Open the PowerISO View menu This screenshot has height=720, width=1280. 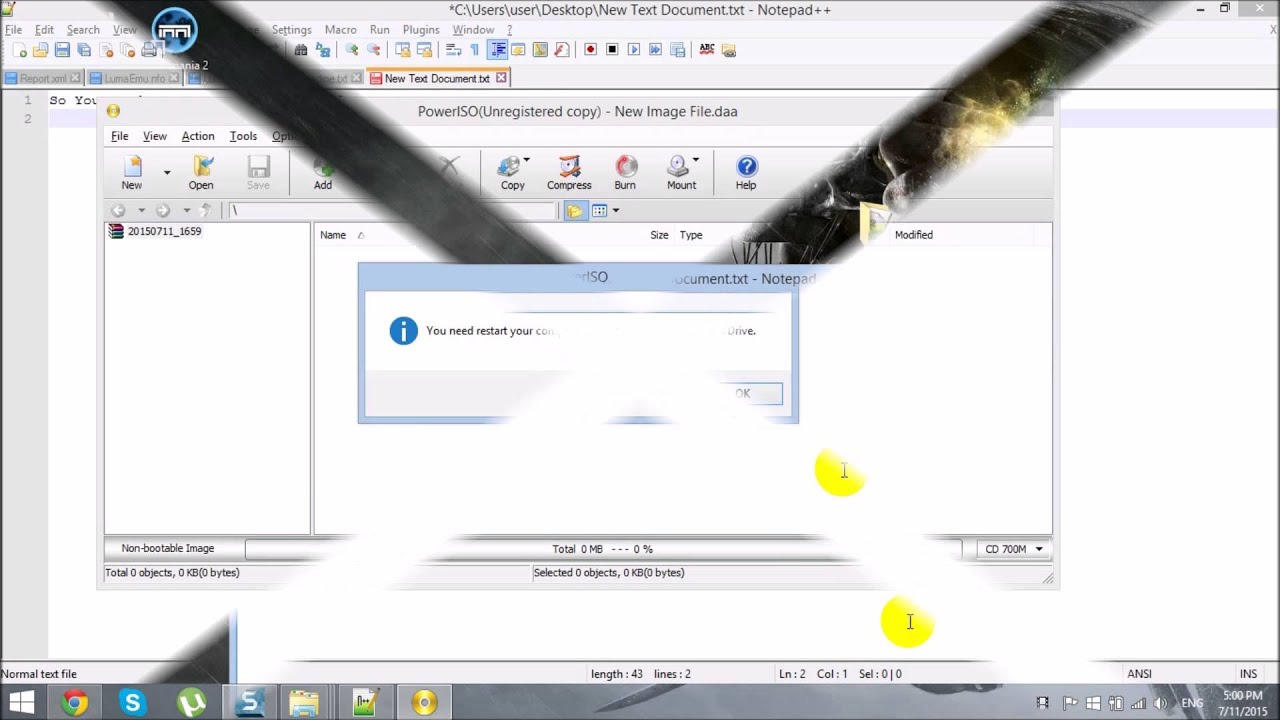click(155, 136)
